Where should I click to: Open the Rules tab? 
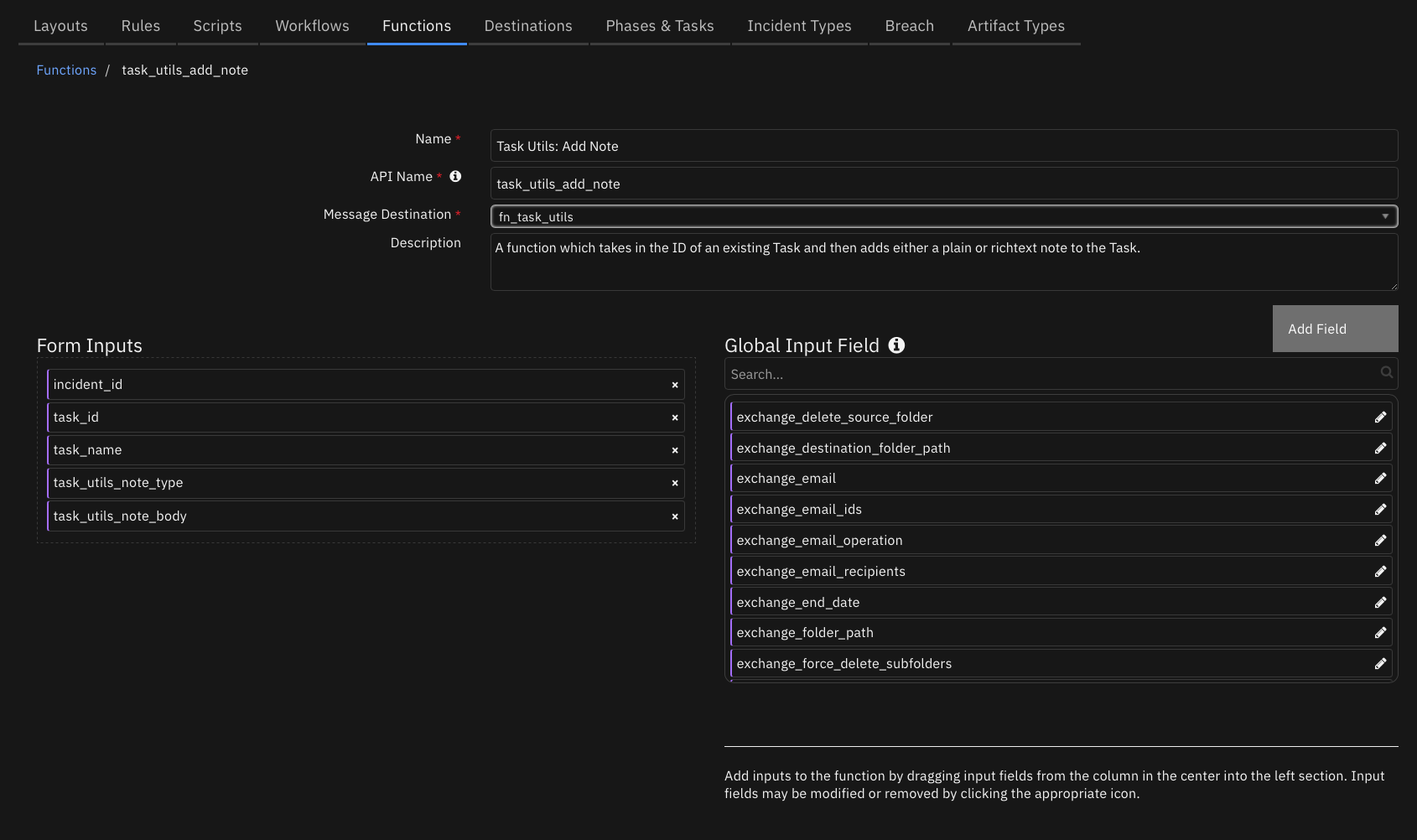coord(141,26)
